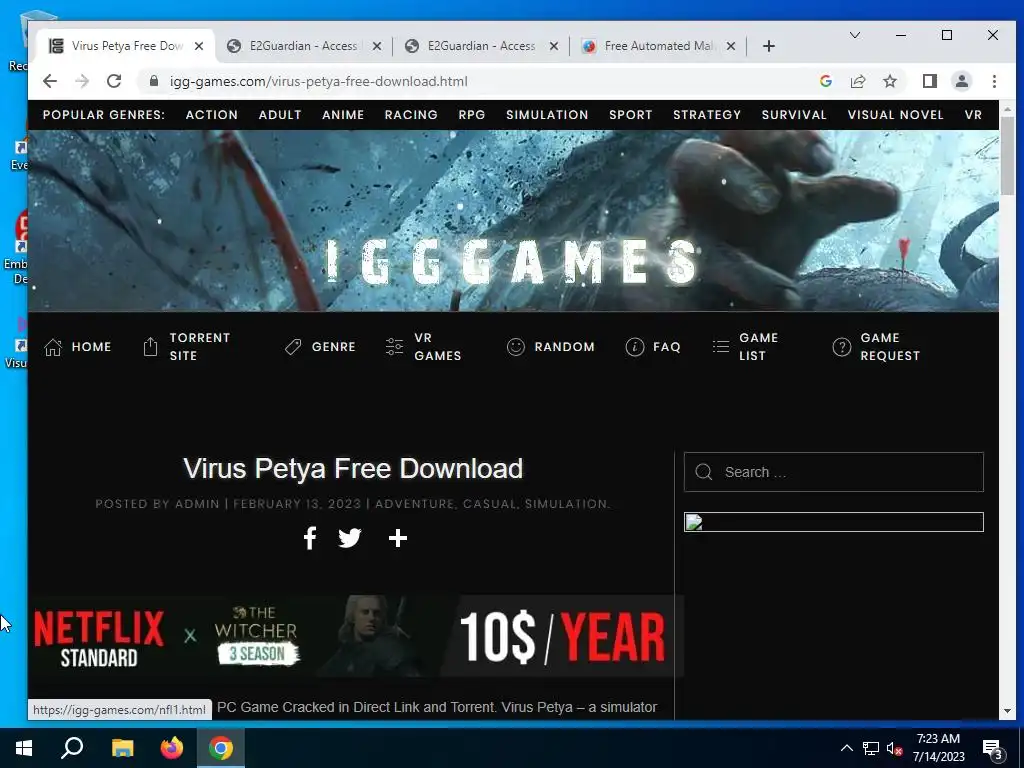Open the notification center icon
Screen dimensions: 1024x768
pos(993,749)
